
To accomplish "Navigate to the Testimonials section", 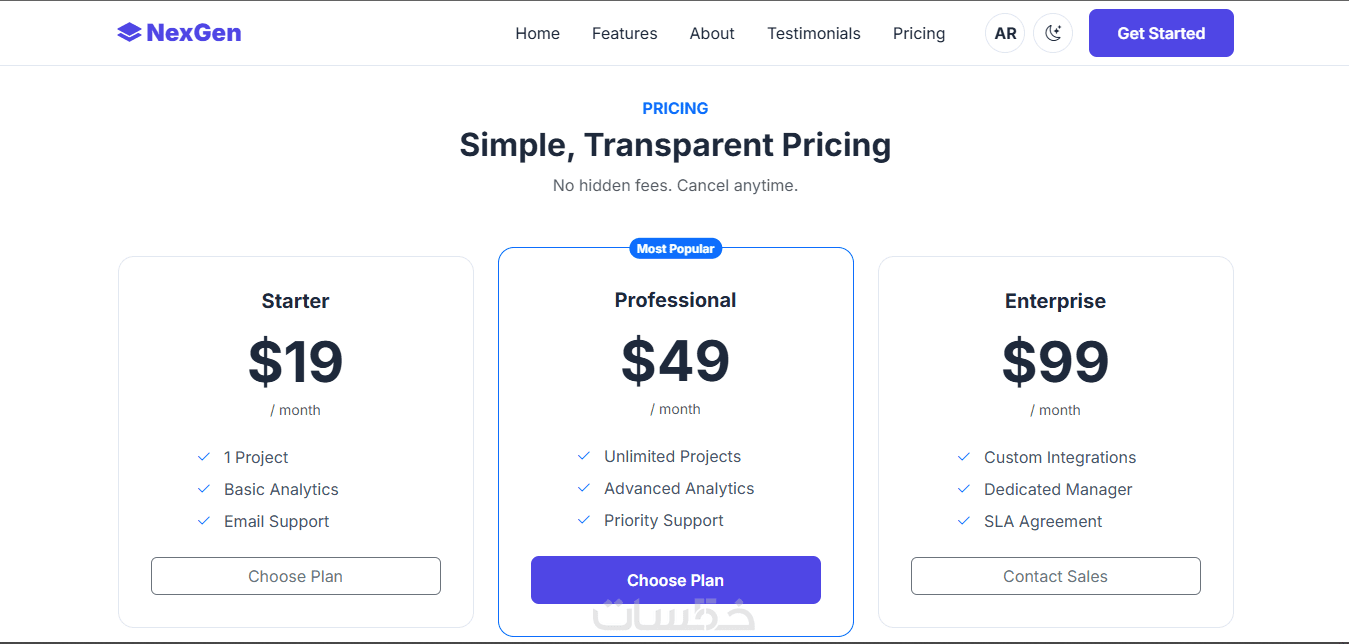I will (813, 33).
